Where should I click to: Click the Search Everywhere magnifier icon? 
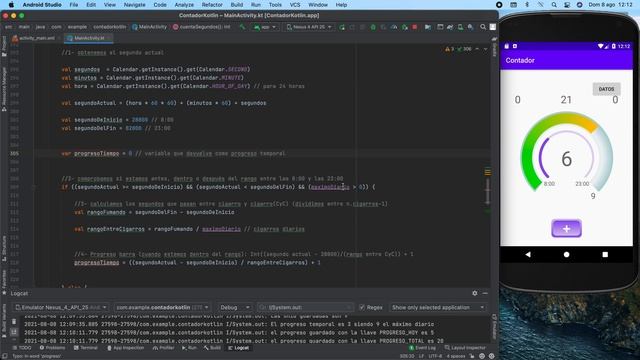[x=483, y=27]
